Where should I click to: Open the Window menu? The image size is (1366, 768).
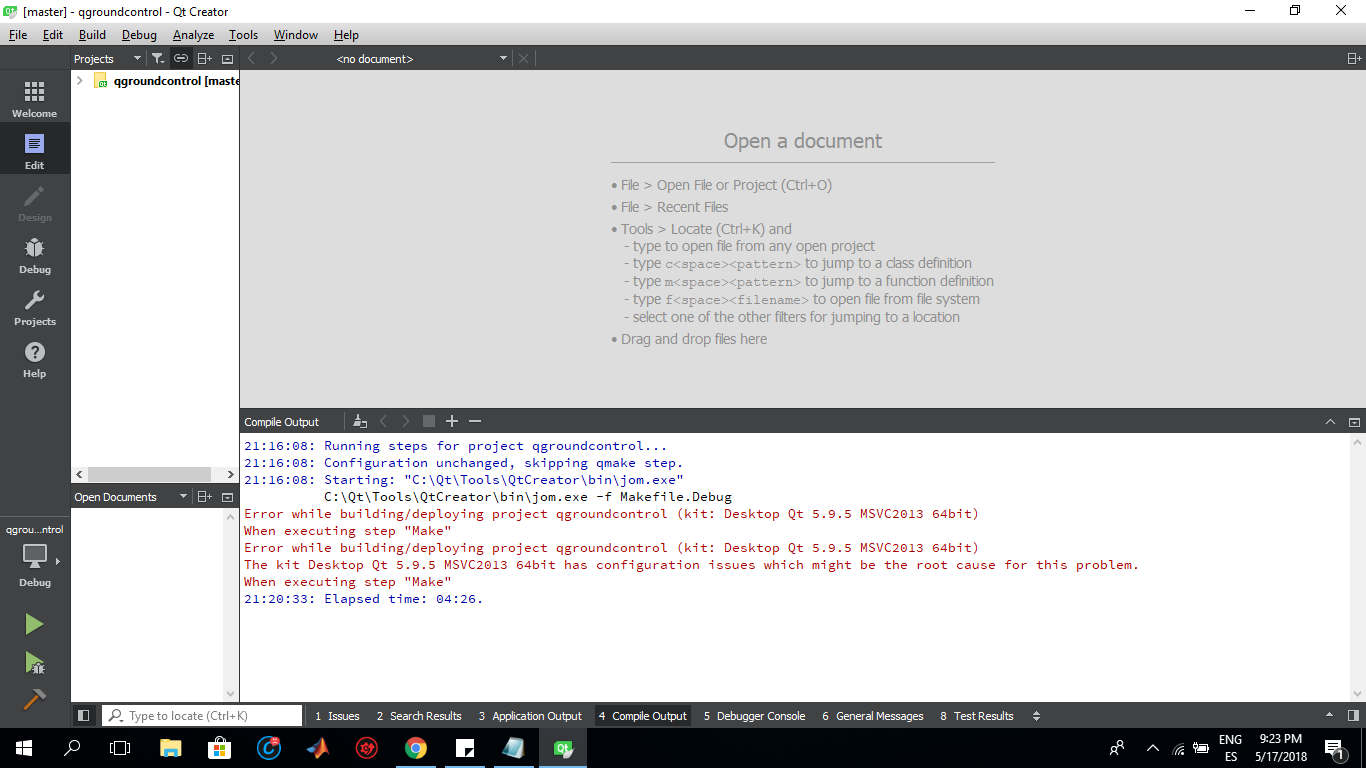coord(296,35)
